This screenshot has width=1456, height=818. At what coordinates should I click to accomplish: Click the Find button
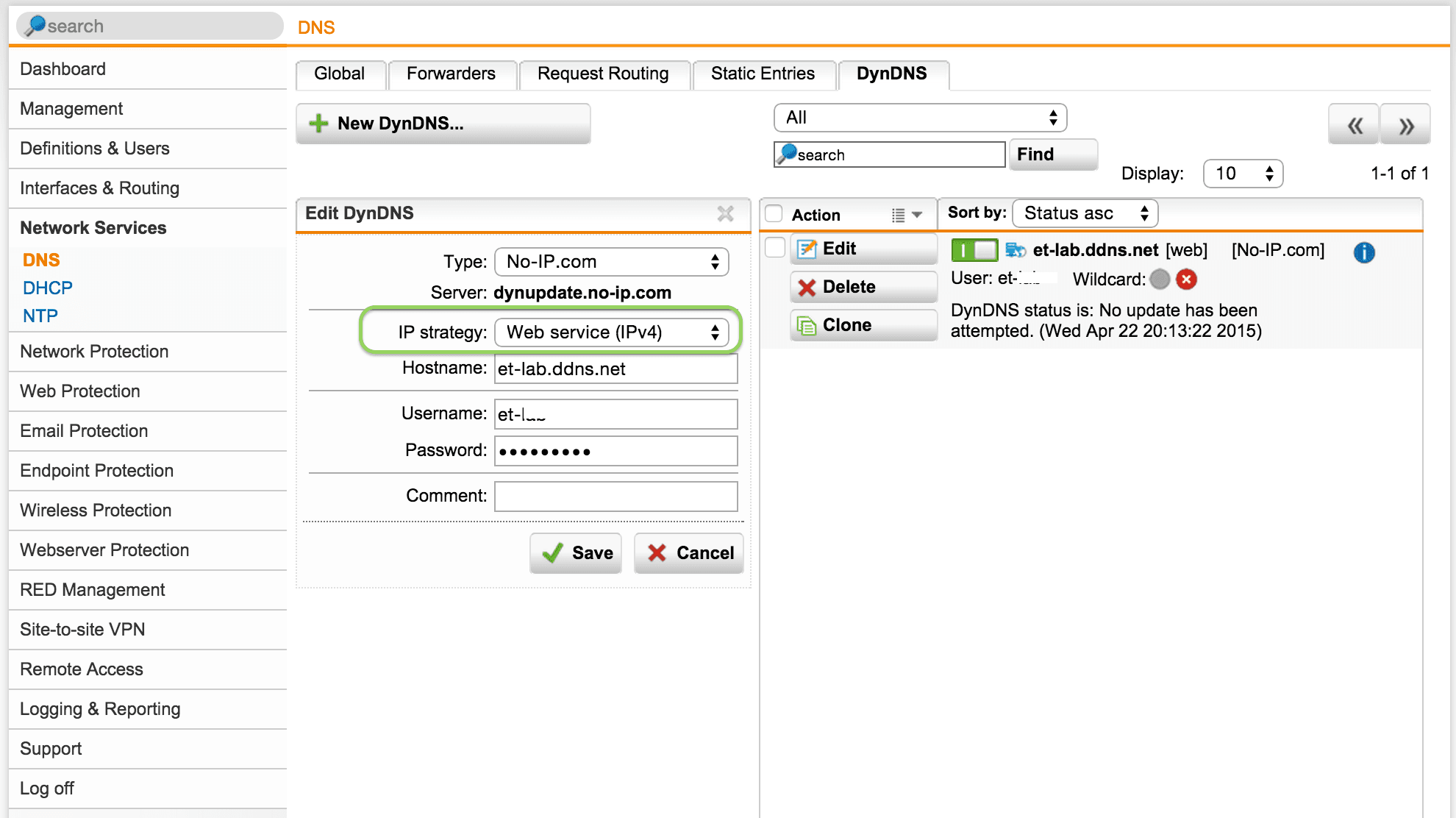click(1053, 154)
